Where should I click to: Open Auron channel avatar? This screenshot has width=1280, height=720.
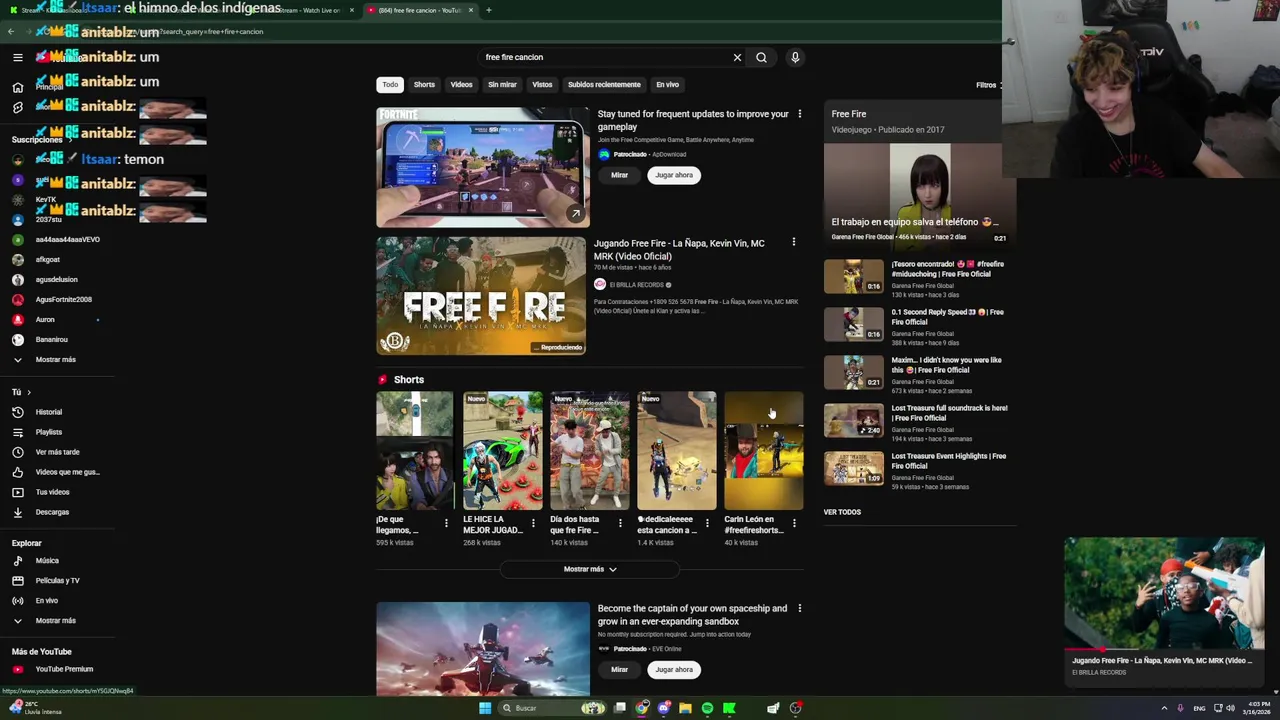18,319
